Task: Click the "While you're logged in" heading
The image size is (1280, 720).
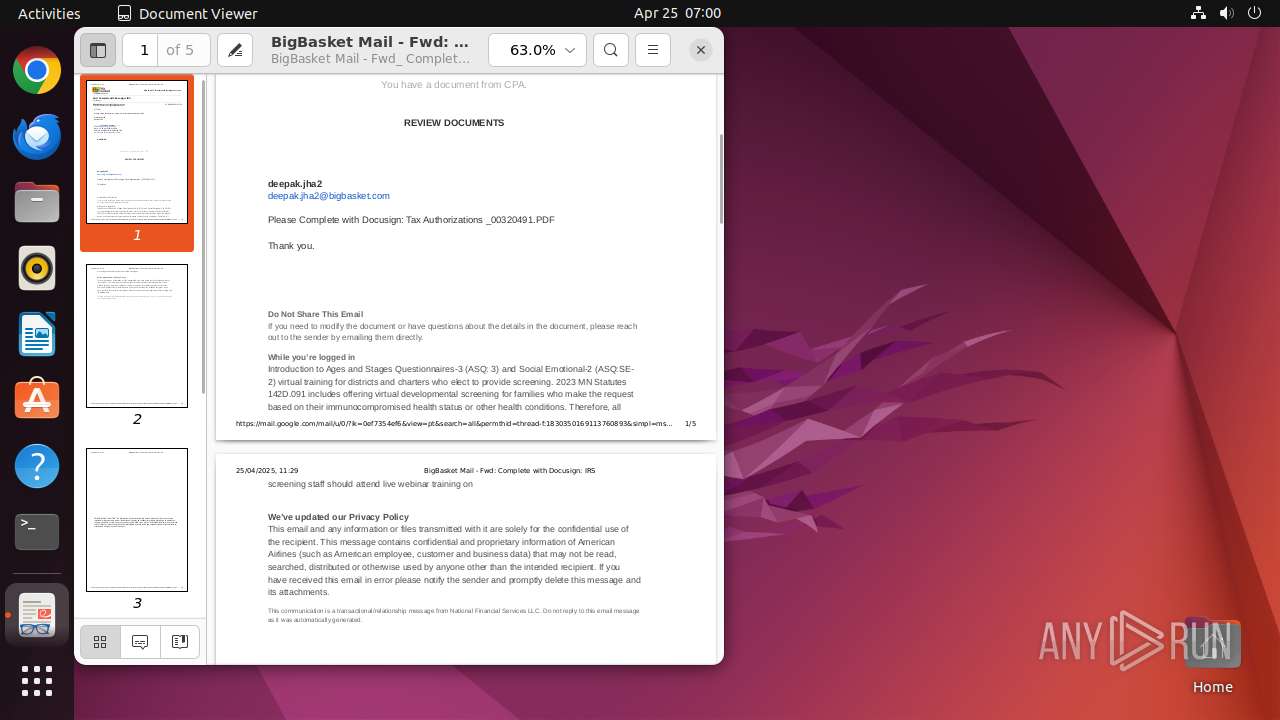Action: pos(311,357)
